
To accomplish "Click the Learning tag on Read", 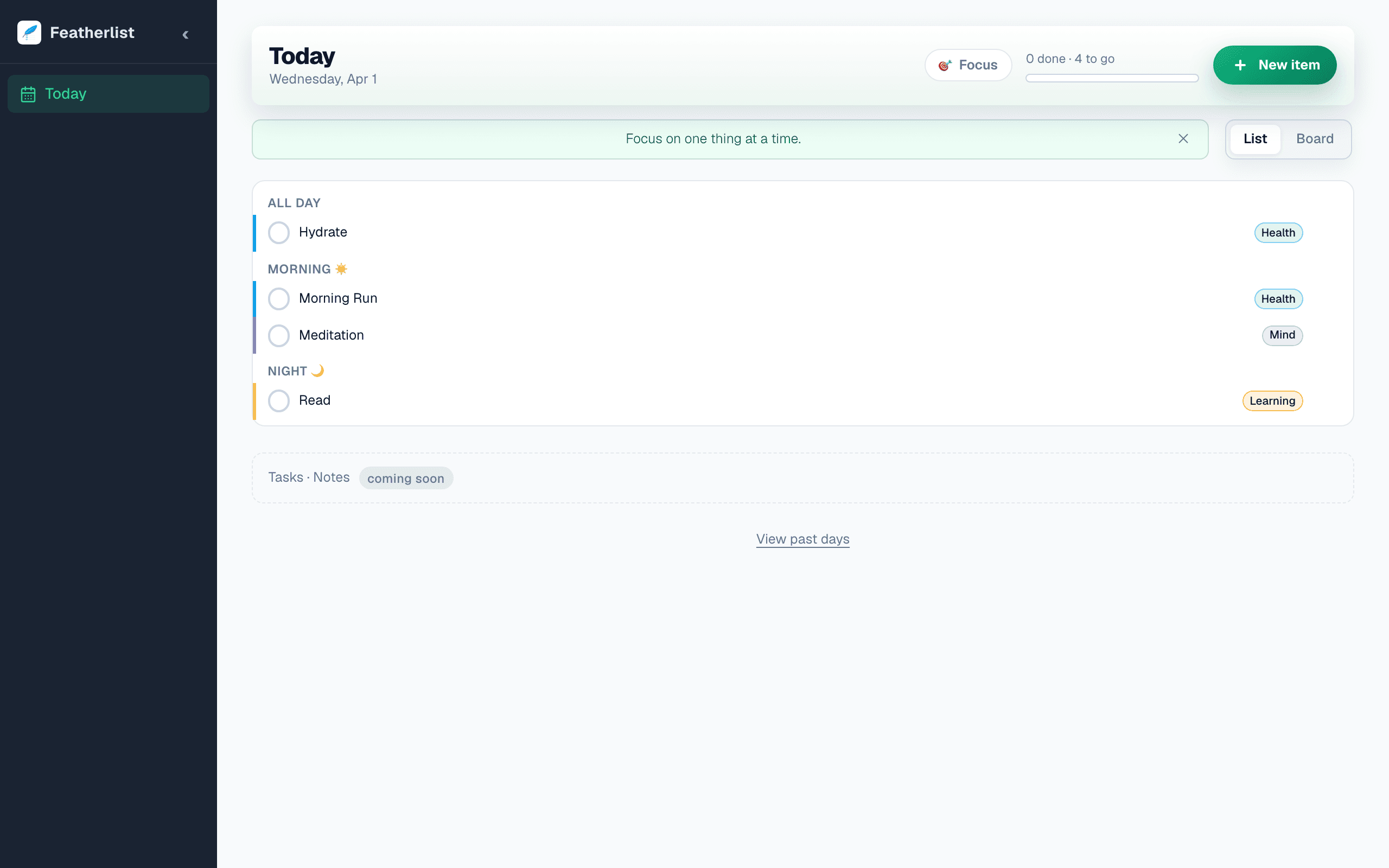I will click(1272, 401).
